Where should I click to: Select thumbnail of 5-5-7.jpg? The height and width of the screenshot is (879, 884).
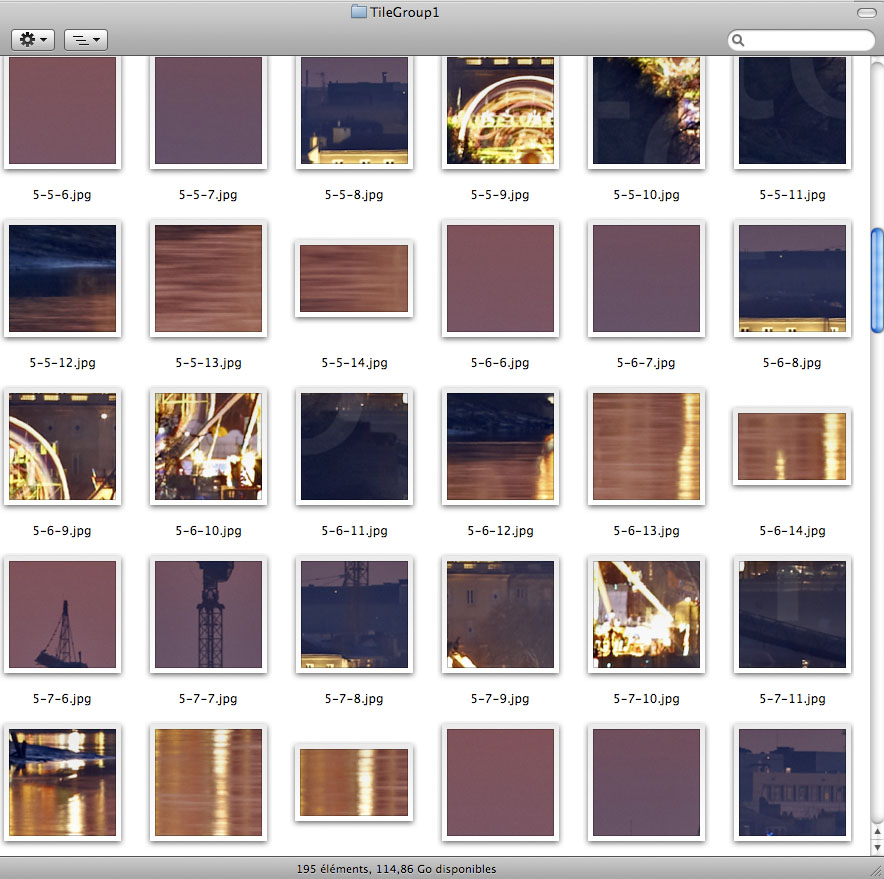(x=208, y=111)
